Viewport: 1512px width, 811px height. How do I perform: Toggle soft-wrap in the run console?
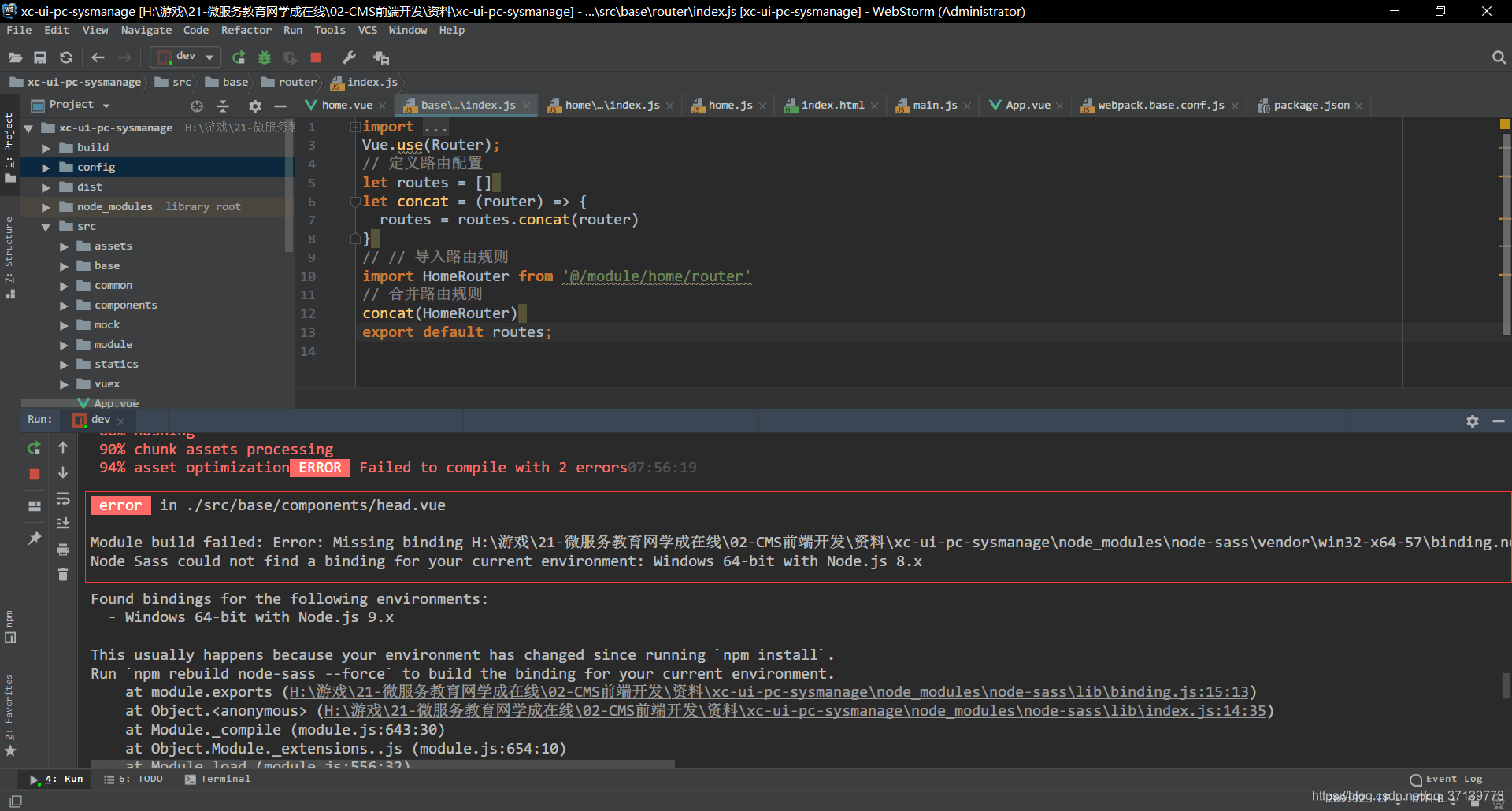coord(63,500)
